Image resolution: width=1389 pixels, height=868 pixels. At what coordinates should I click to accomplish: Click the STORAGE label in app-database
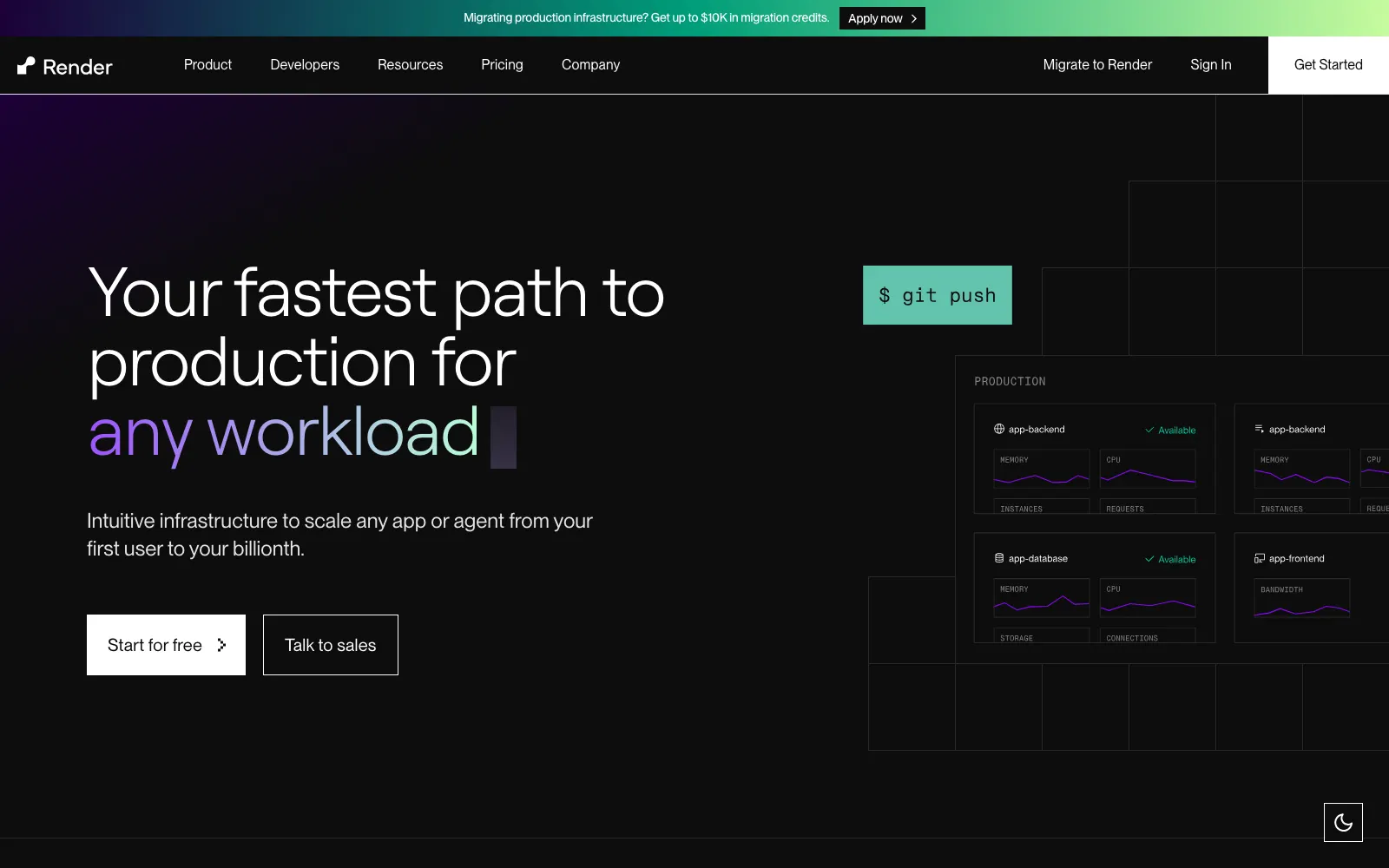(x=1017, y=638)
